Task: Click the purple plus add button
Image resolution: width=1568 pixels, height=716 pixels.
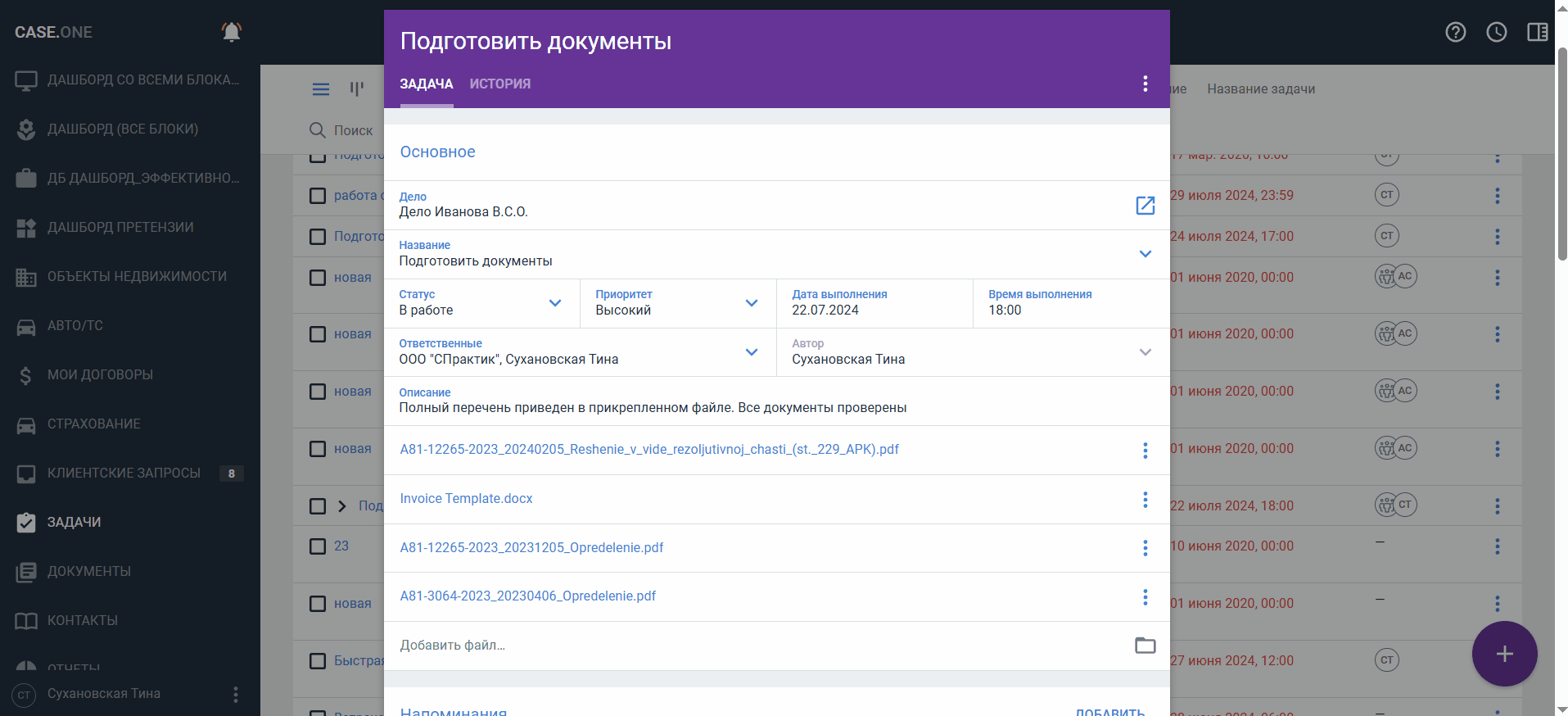Action: click(1503, 654)
